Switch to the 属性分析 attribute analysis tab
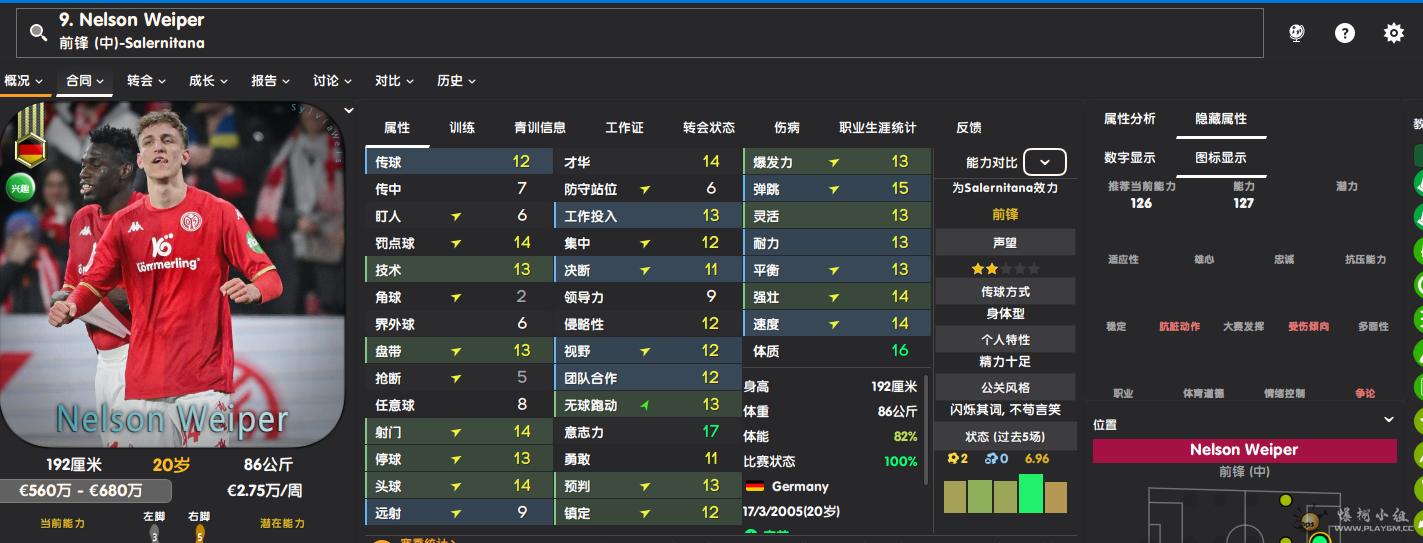The width and height of the screenshot is (1423, 543). [x=1129, y=119]
